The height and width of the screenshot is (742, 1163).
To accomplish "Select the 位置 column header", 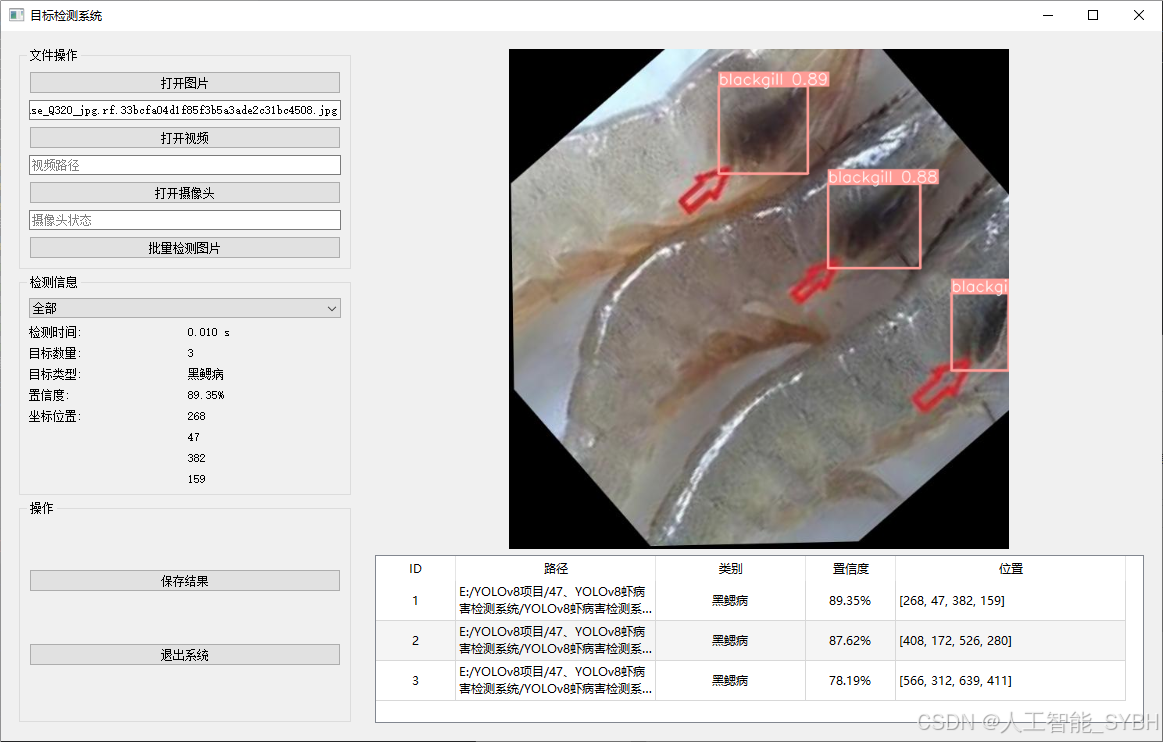I will [1010, 568].
